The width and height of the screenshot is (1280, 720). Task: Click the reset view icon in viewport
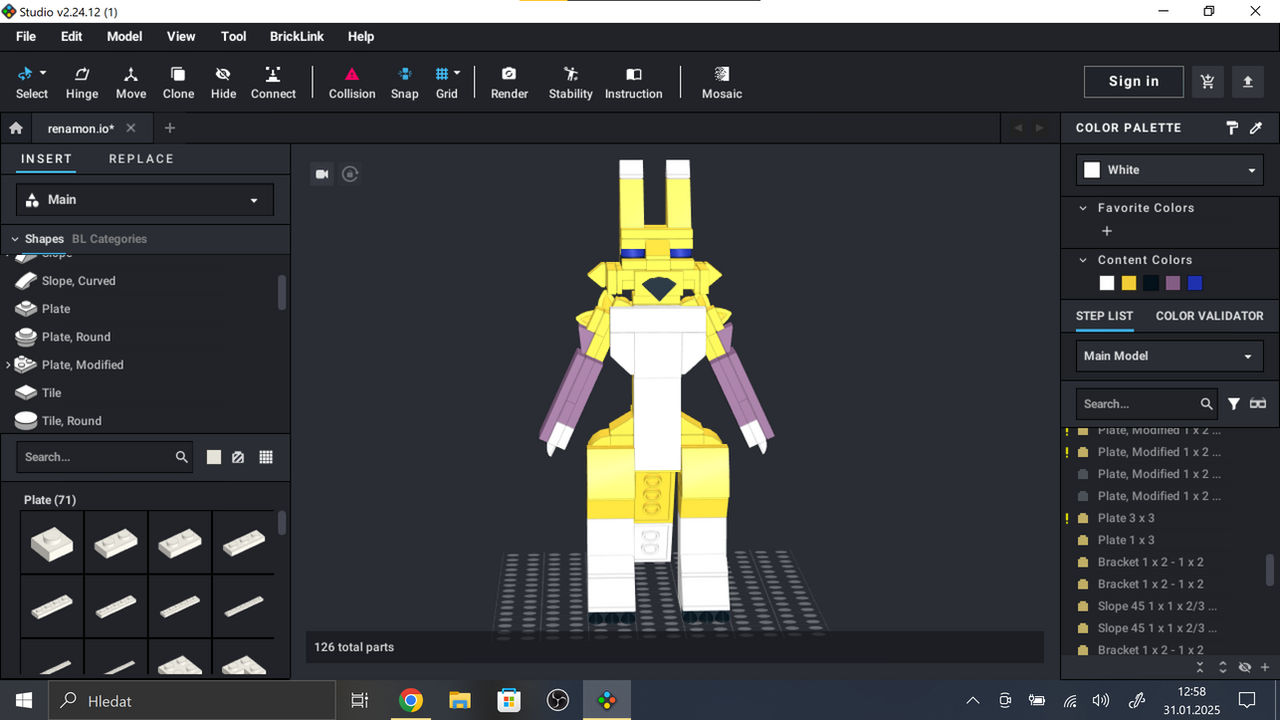pyautogui.click(x=350, y=174)
